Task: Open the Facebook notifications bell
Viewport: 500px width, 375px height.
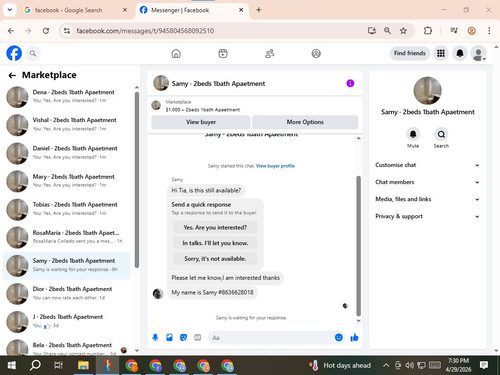Action: pos(460,53)
